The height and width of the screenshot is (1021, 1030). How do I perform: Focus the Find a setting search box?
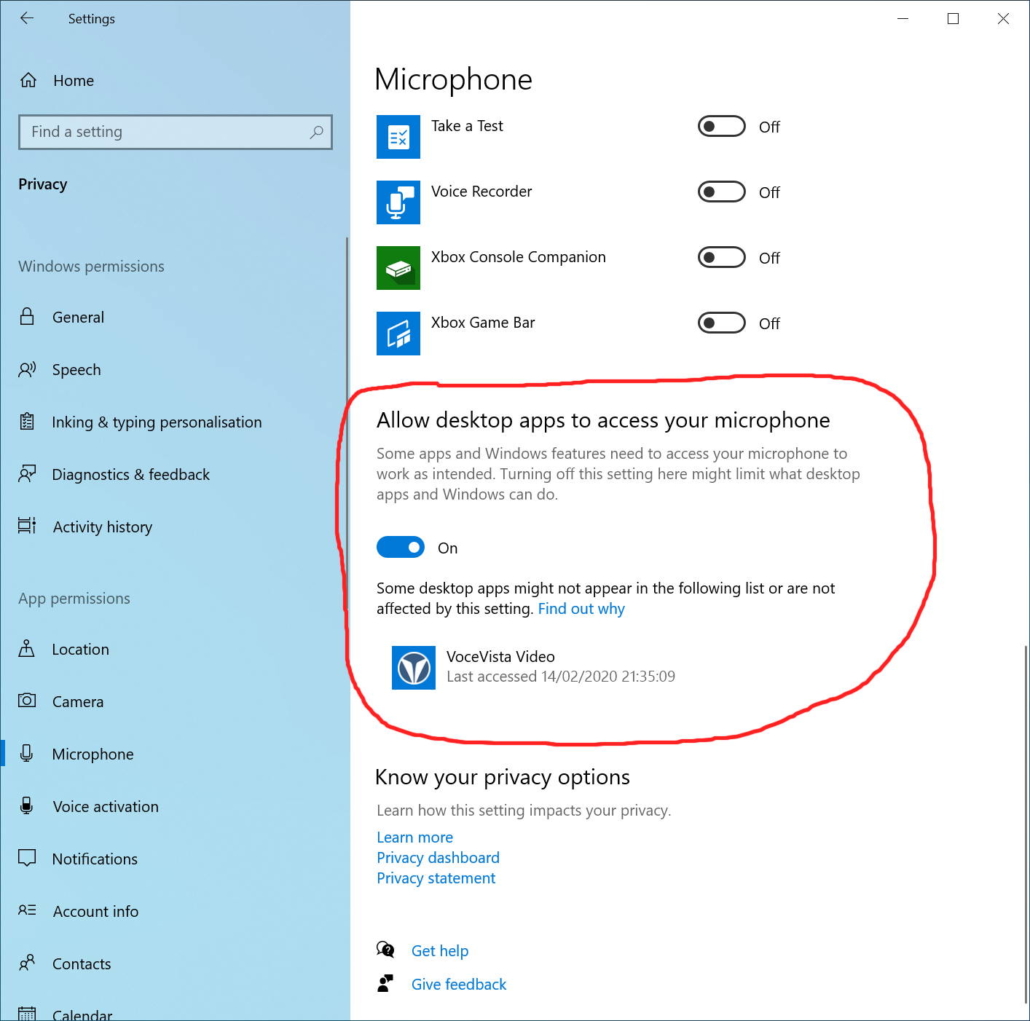coord(165,132)
